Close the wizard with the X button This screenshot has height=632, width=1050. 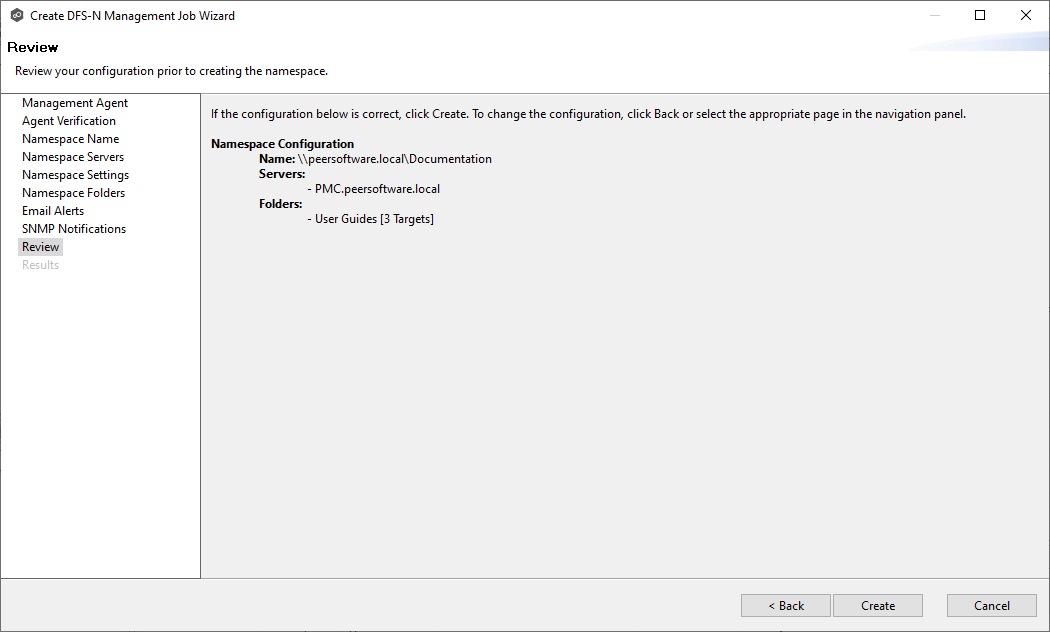coord(1025,16)
